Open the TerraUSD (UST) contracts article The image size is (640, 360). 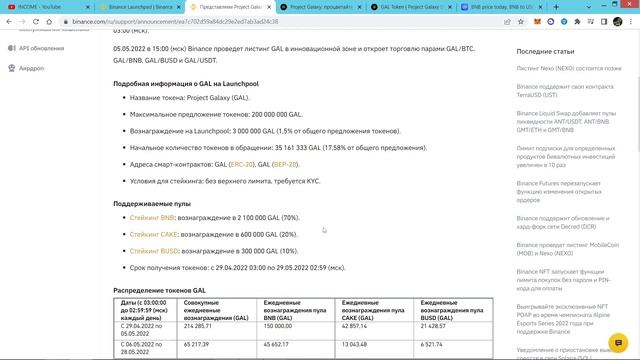pos(565,91)
